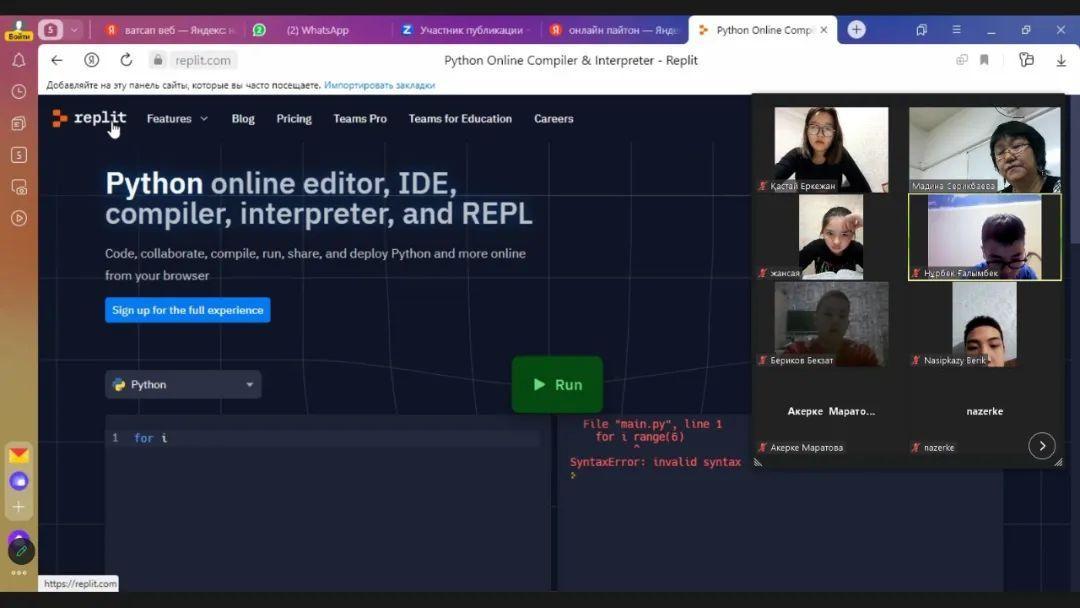Open the screenshot tool icon in sidebar

tap(19, 187)
